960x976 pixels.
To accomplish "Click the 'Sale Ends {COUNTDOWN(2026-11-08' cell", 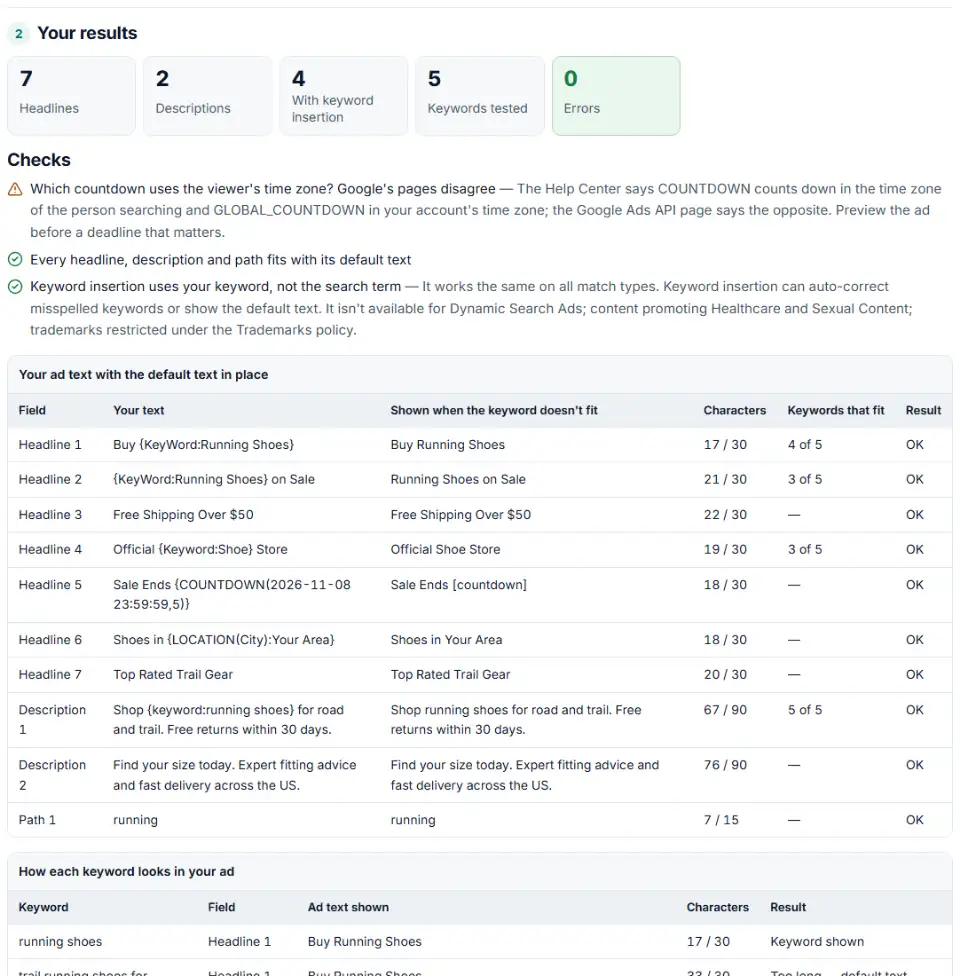I will click(x=232, y=594).
